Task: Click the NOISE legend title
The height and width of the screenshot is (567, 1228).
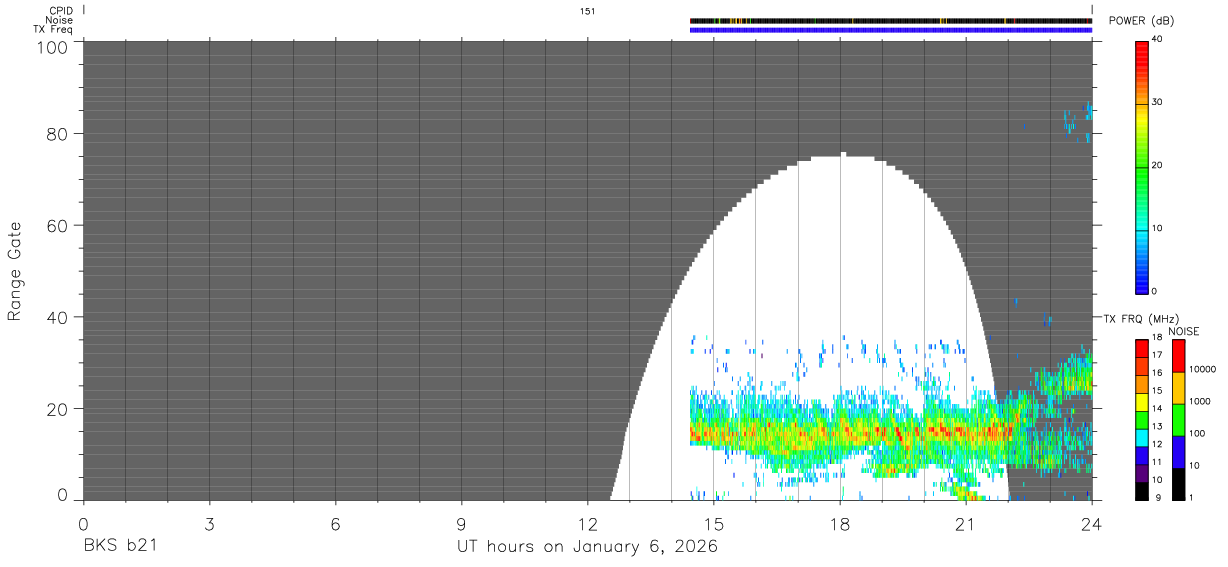Action: (x=1184, y=331)
